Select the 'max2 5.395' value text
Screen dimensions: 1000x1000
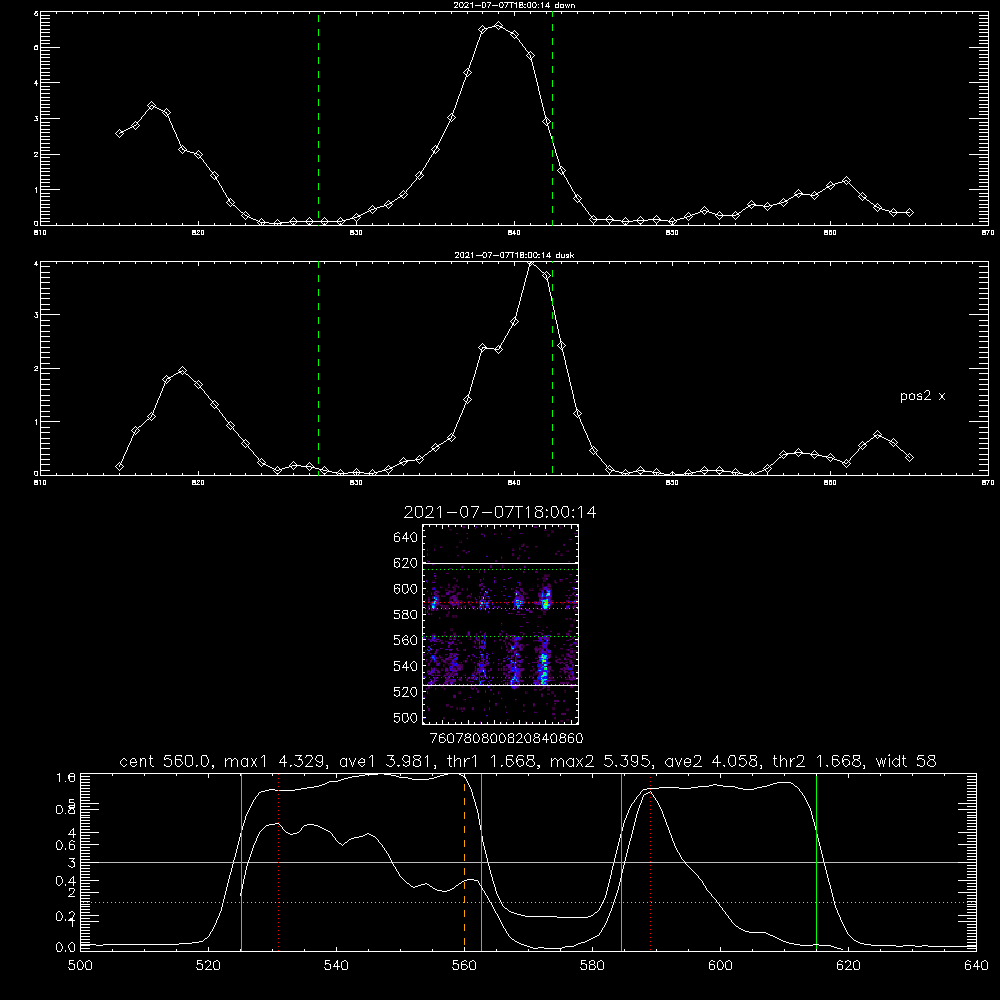pyautogui.click(x=599, y=761)
